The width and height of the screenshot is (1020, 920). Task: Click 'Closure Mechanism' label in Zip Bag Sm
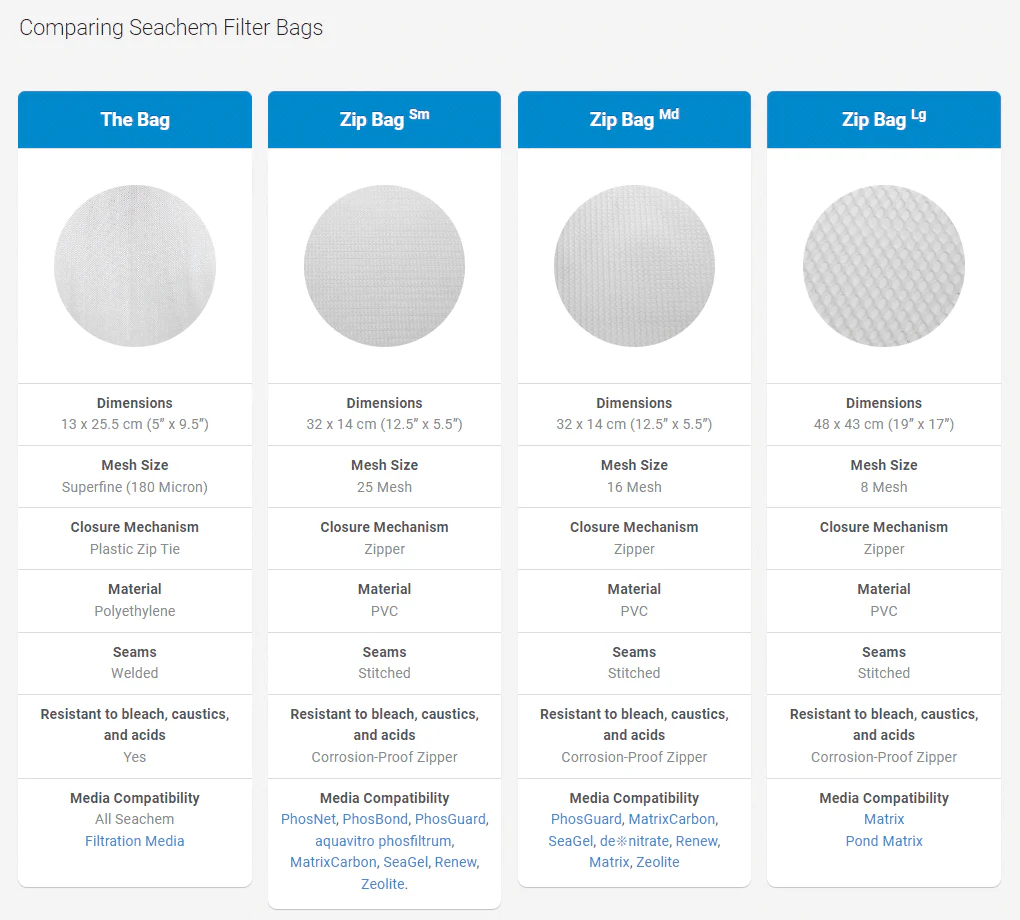click(384, 527)
